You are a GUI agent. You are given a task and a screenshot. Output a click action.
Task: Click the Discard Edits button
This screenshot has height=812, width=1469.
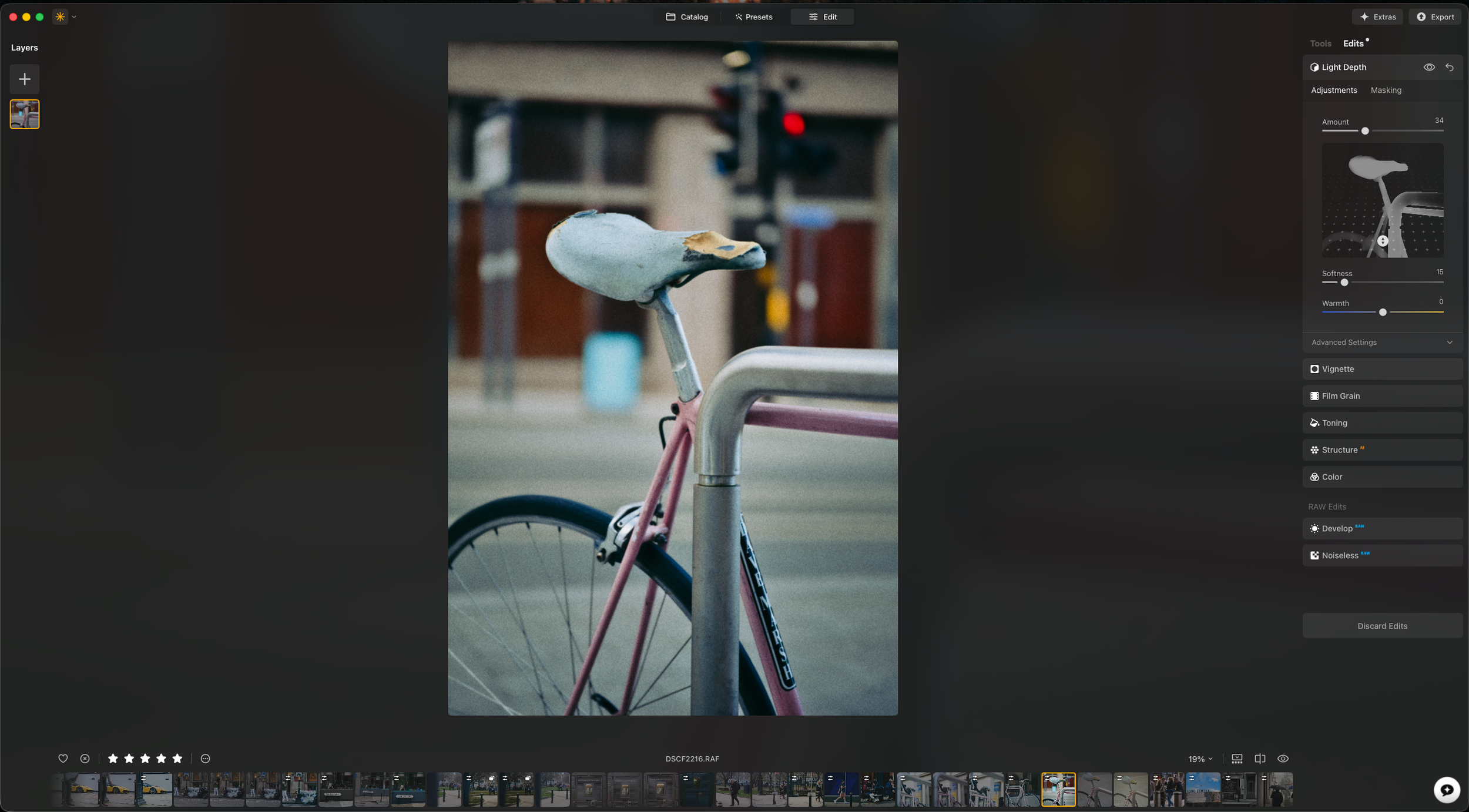point(1382,626)
